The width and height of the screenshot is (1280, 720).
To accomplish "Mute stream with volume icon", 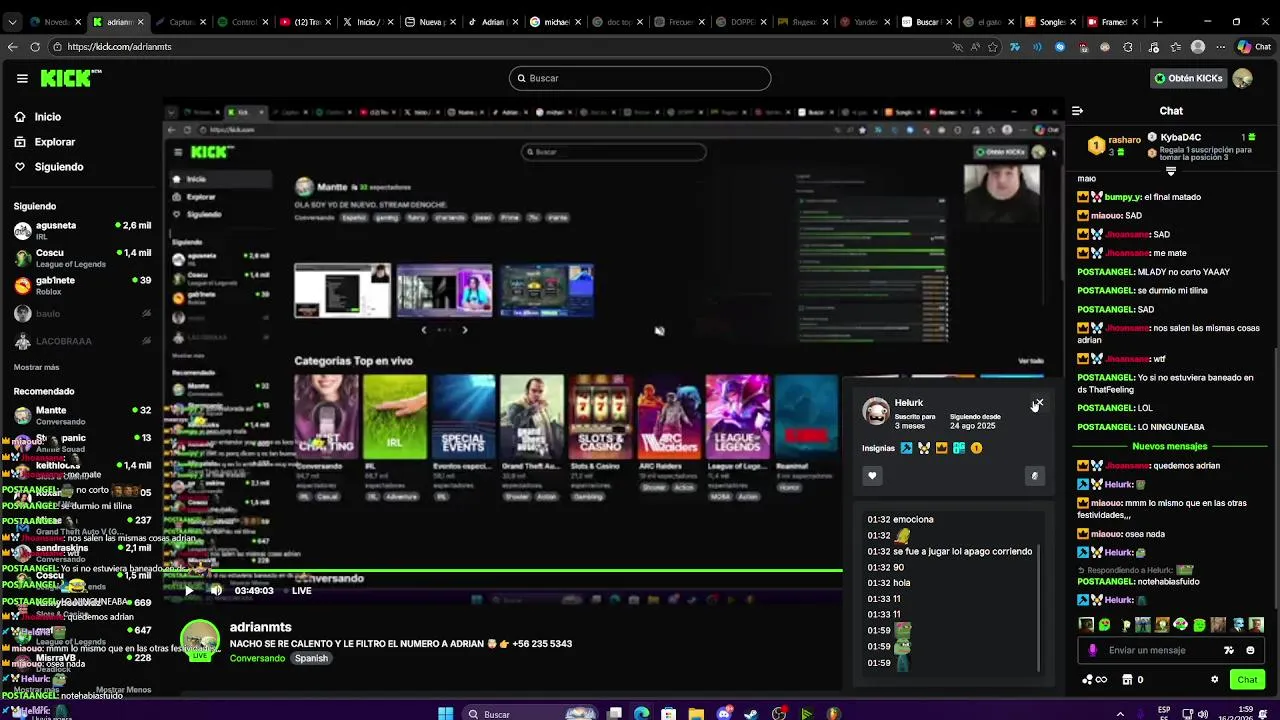I will pyautogui.click(x=216, y=590).
